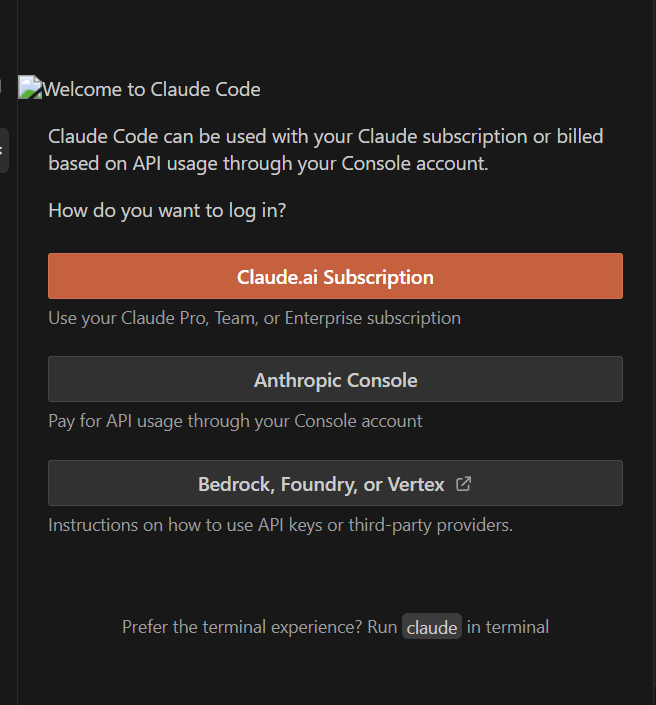656x705 pixels.
Task: Click the vertical divider left of the welcome panel
Action: pyautogui.click(x=17, y=400)
